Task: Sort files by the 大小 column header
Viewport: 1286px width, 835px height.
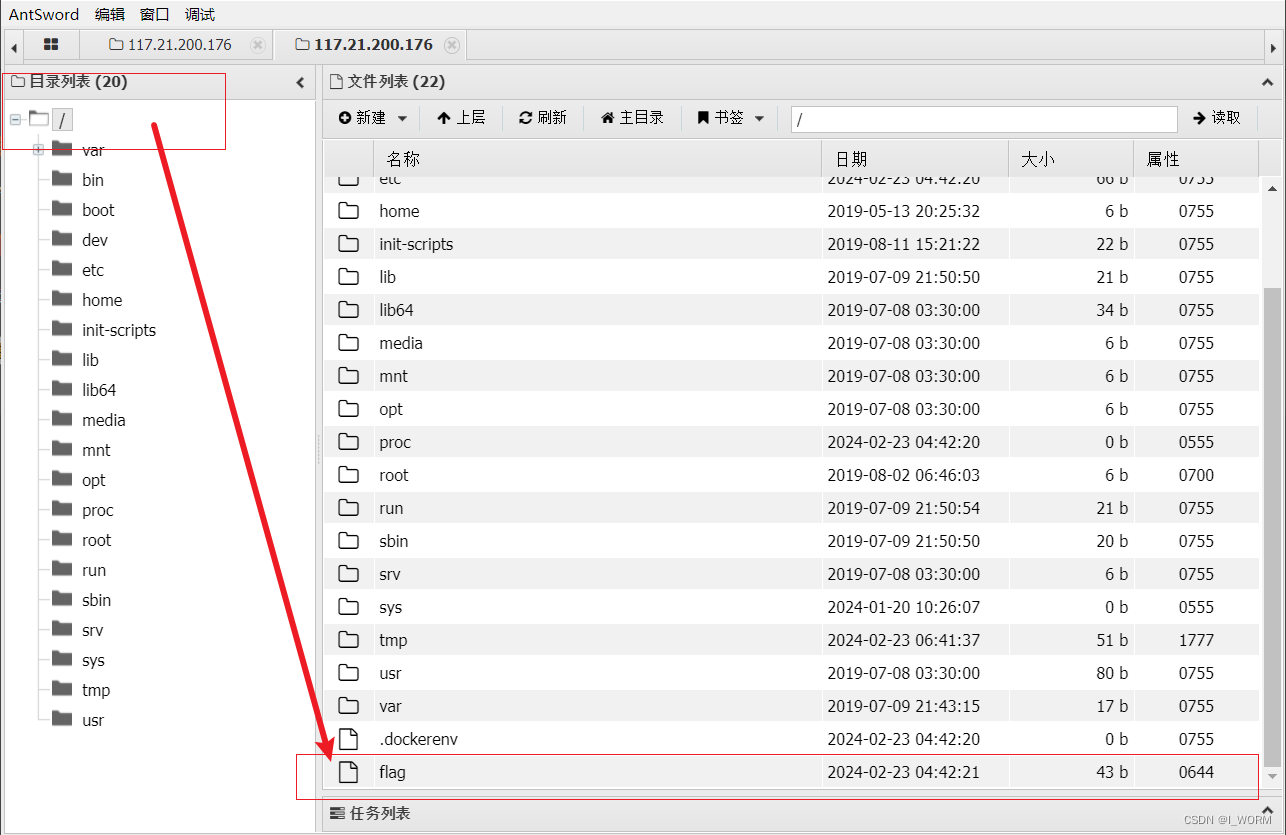Action: 1037,158
